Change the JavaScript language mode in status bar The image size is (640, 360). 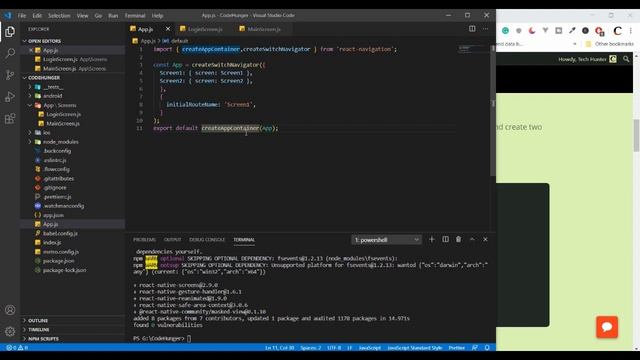coord(369,348)
